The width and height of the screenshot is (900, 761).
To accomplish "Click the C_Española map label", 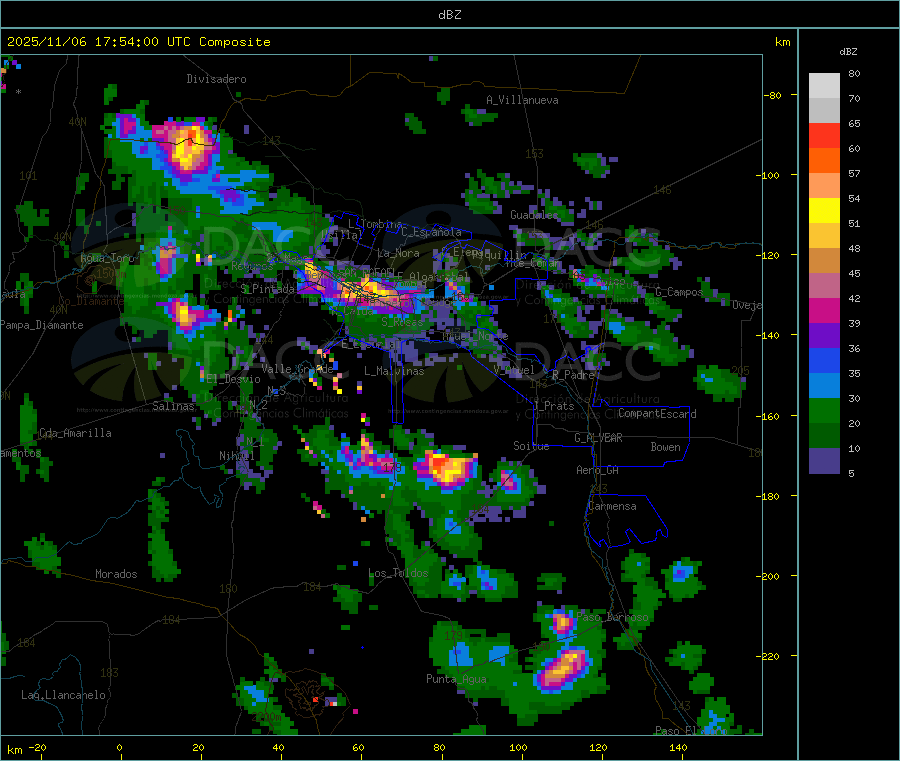I will 432,232.
